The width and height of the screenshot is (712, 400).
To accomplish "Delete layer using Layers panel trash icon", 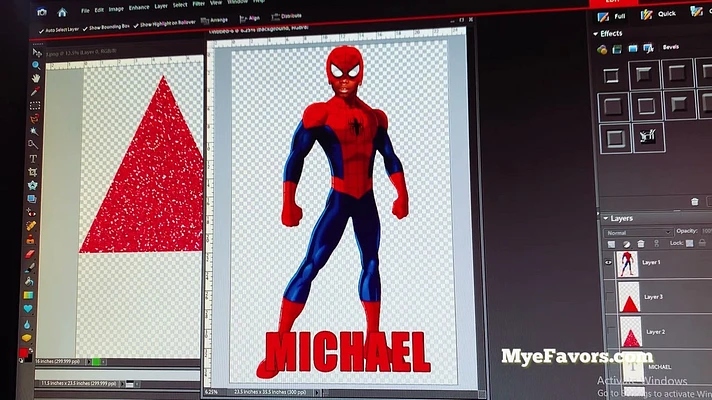I will coord(641,244).
